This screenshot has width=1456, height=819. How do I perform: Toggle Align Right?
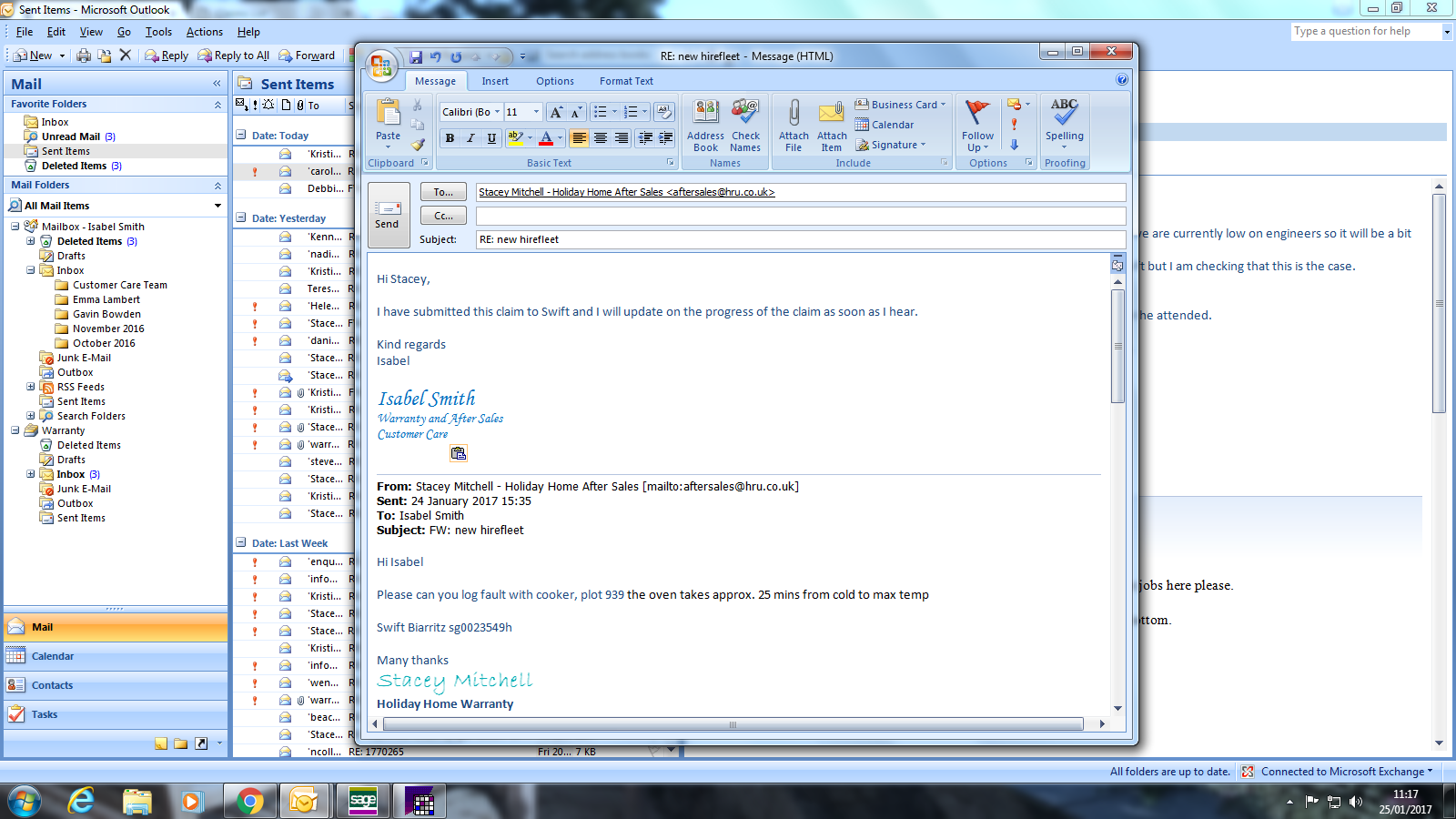tap(621, 138)
